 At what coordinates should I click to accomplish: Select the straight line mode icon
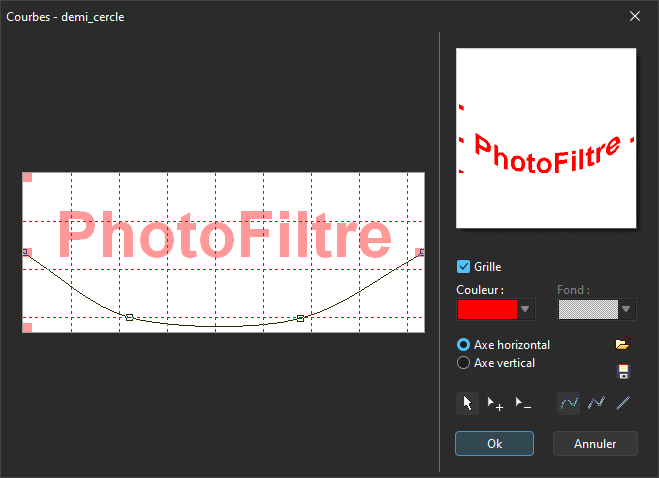pos(623,403)
